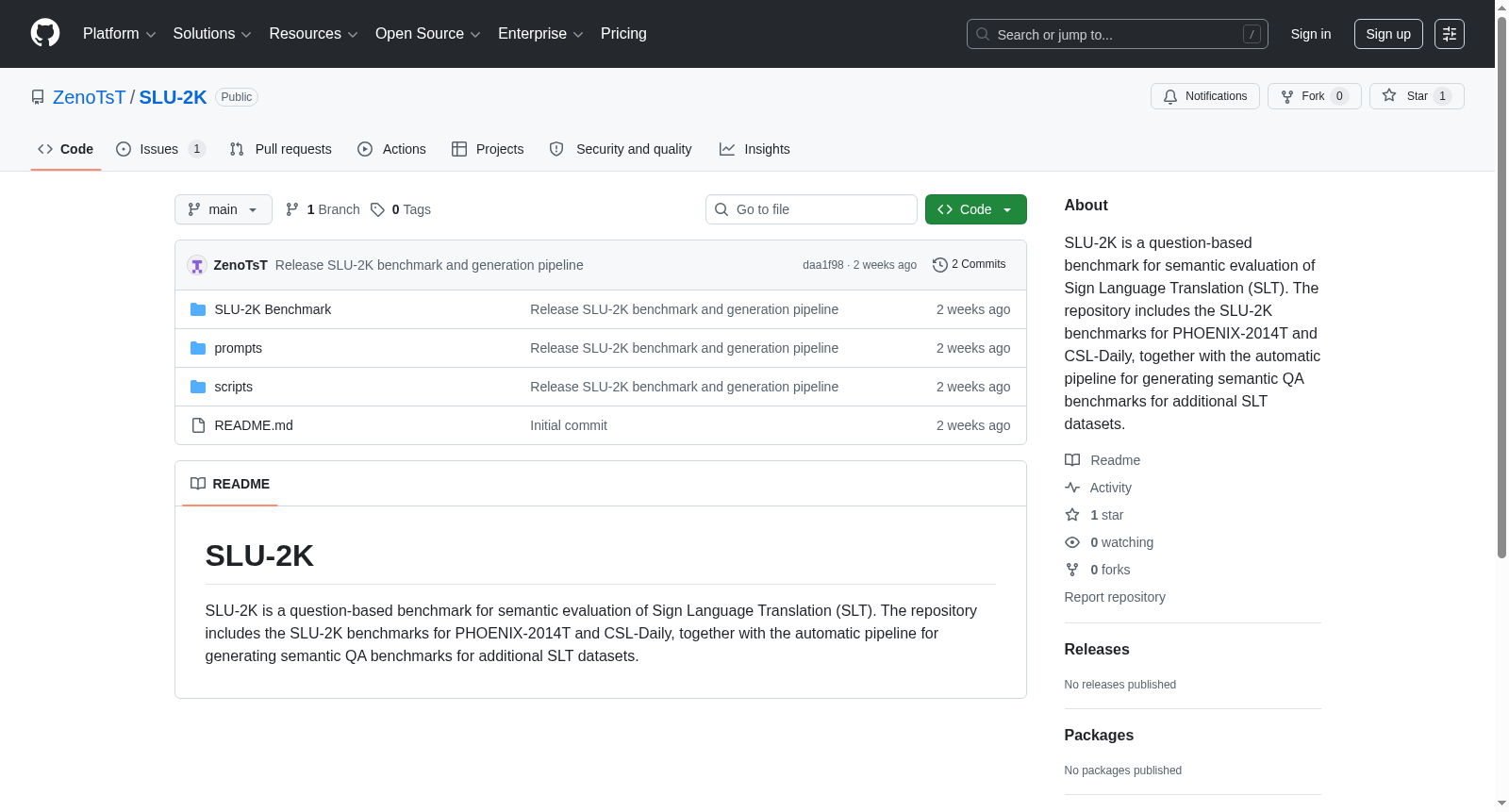This screenshot has height=812, width=1509.
Task: Select the README tab in file viewer
Action: (x=230, y=484)
